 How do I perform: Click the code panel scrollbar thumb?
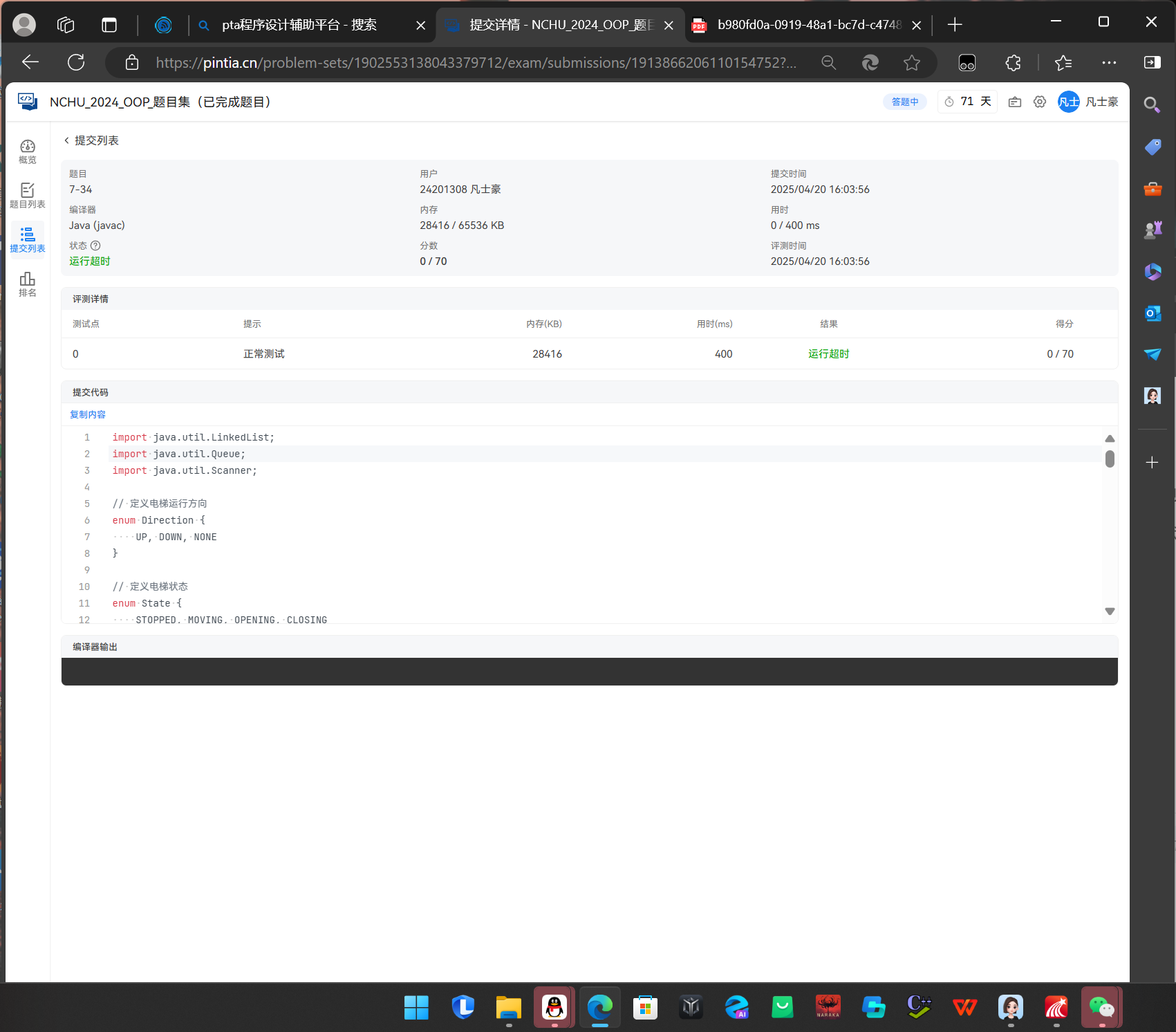(1110, 459)
